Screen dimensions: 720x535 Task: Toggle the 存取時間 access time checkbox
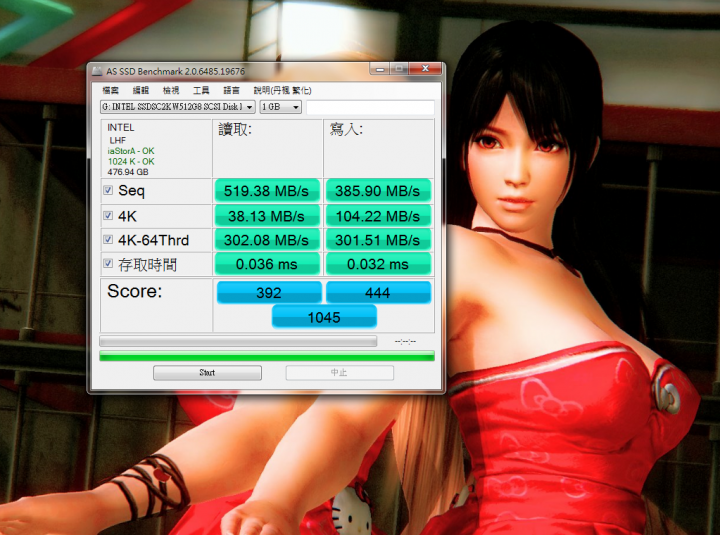(x=108, y=263)
